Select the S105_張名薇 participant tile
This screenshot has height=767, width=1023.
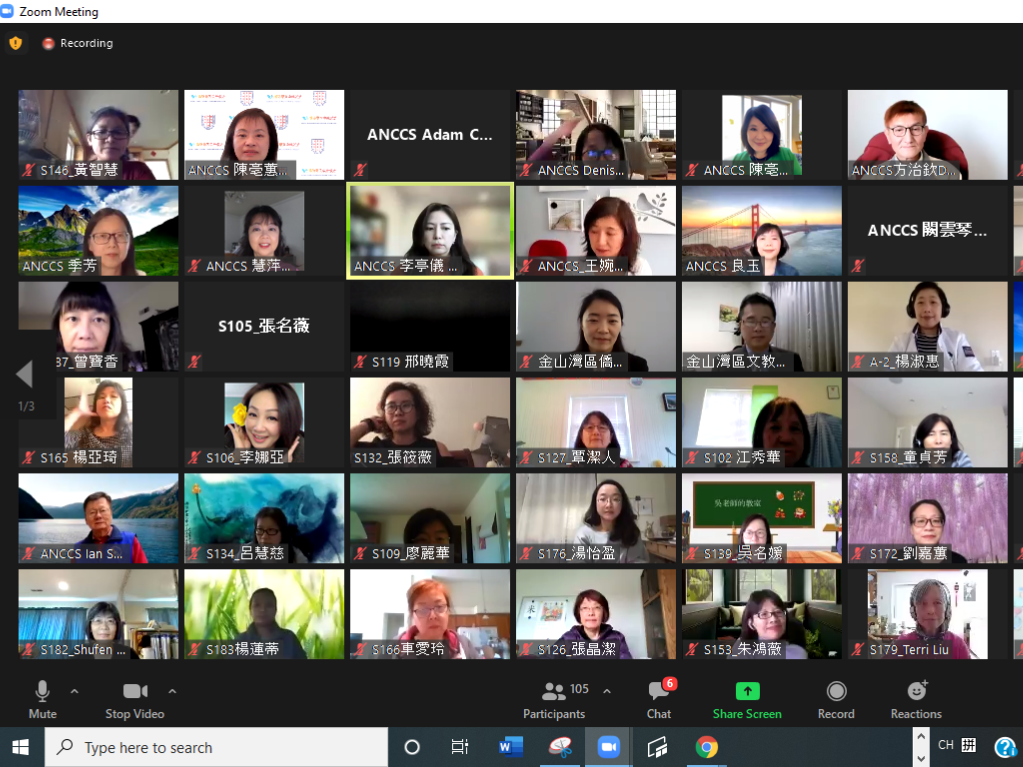[x=264, y=326]
